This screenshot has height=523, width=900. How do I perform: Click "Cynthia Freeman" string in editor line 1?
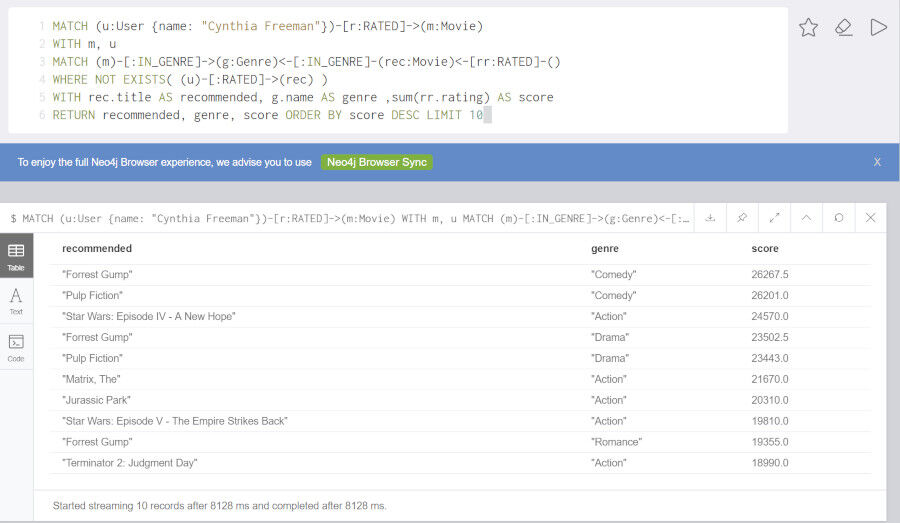[261, 26]
